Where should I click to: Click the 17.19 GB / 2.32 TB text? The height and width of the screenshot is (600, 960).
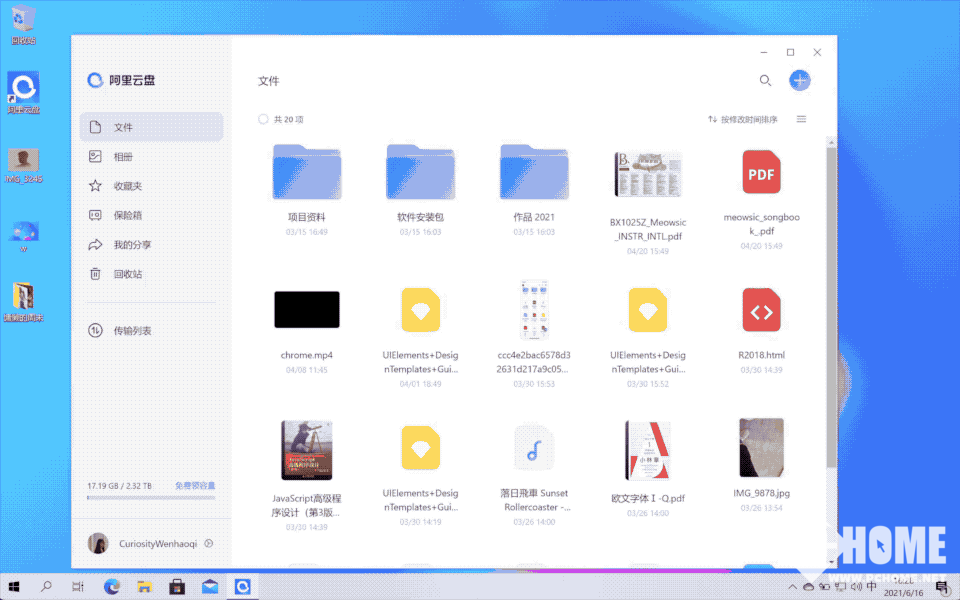pyautogui.click(x=119, y=486)
